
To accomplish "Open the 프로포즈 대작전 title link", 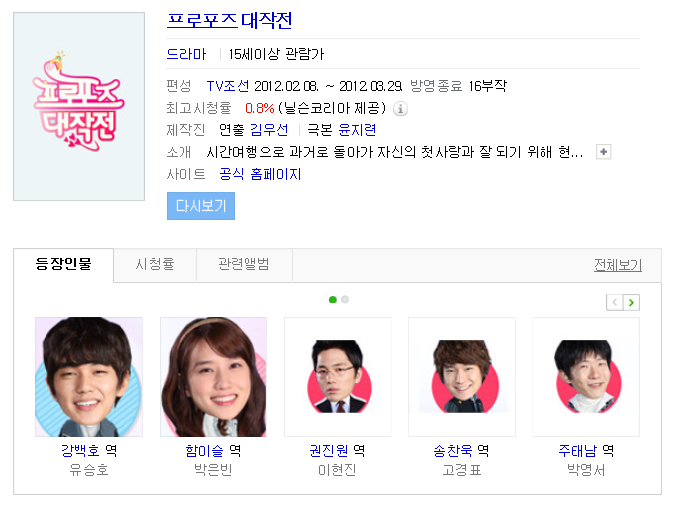I will [229, 20].
